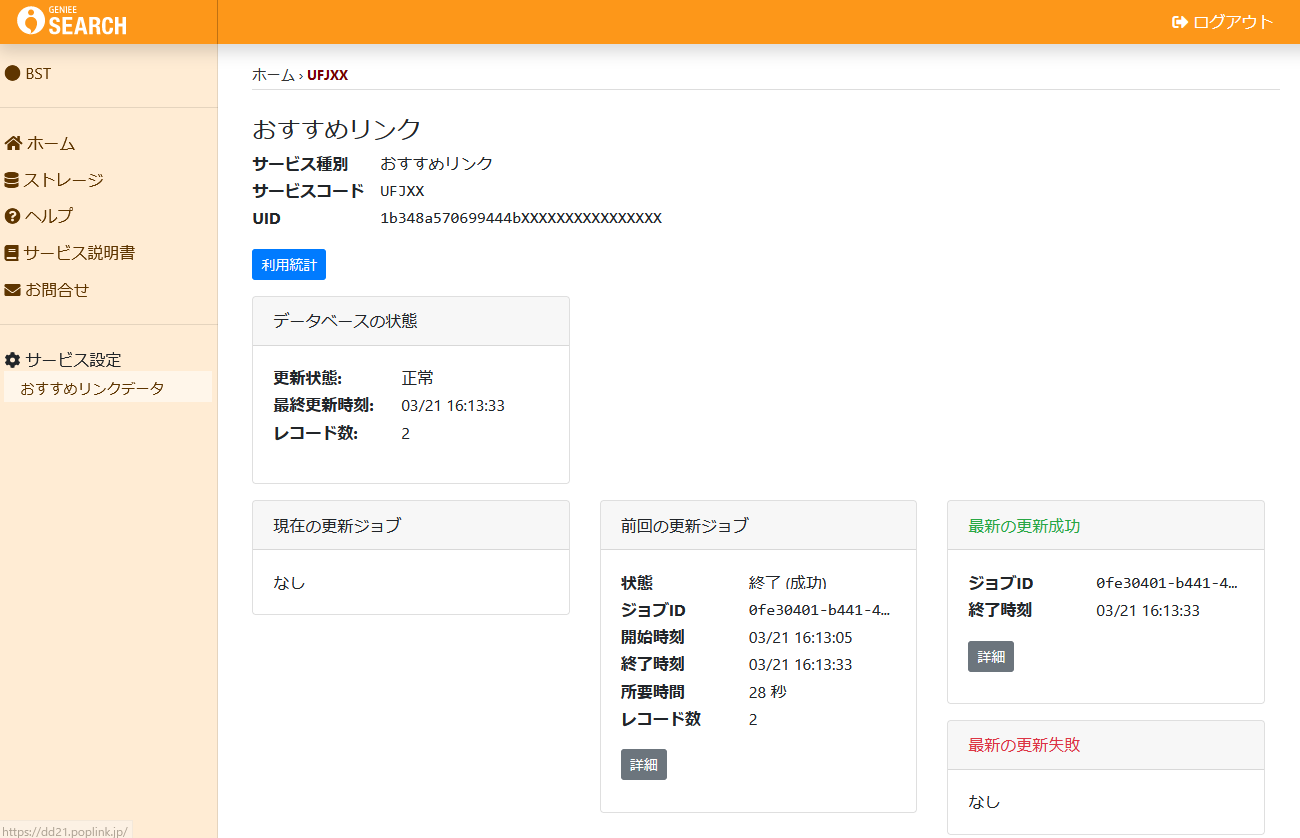Click job ID in 前回の更新ジョブ card
Screen dimensions: 1300x838
click(x=819, y=610)
